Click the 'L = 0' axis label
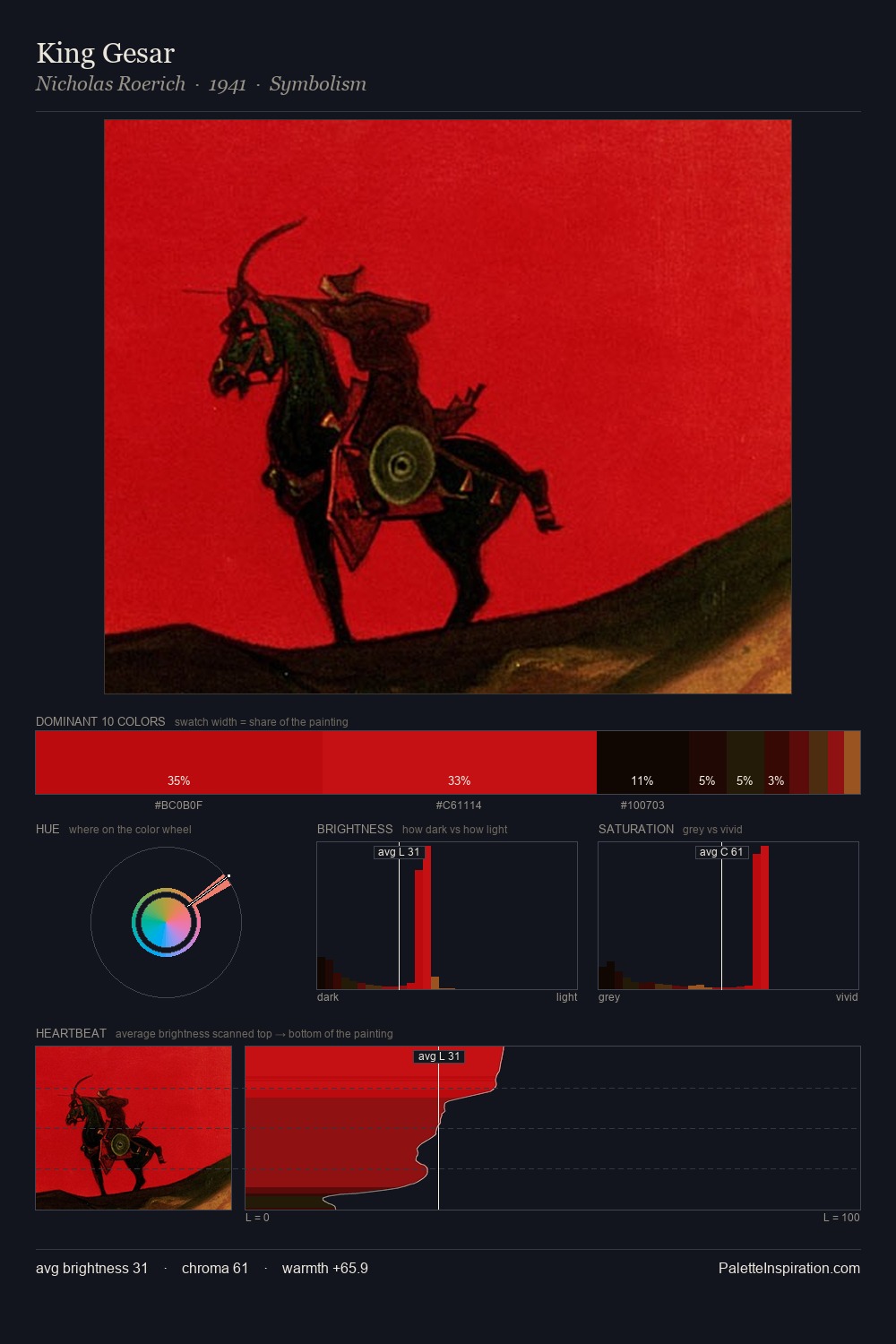896x1344 pixels. click(257, 1218)
